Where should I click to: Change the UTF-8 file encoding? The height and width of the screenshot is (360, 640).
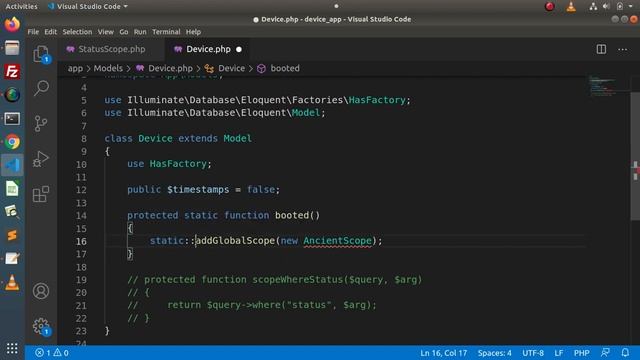pyautogui.click(x=533, y=353)
